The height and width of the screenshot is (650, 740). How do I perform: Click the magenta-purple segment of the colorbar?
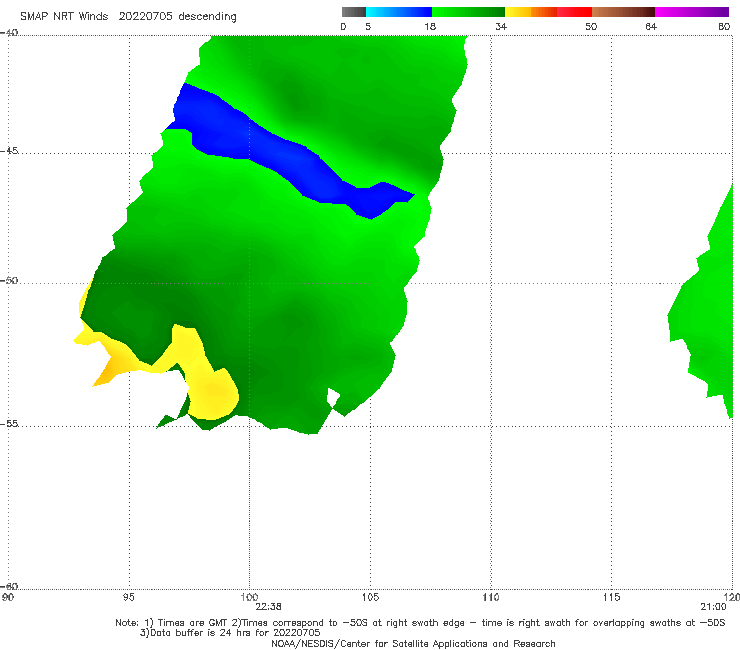(x=692, y=12)
